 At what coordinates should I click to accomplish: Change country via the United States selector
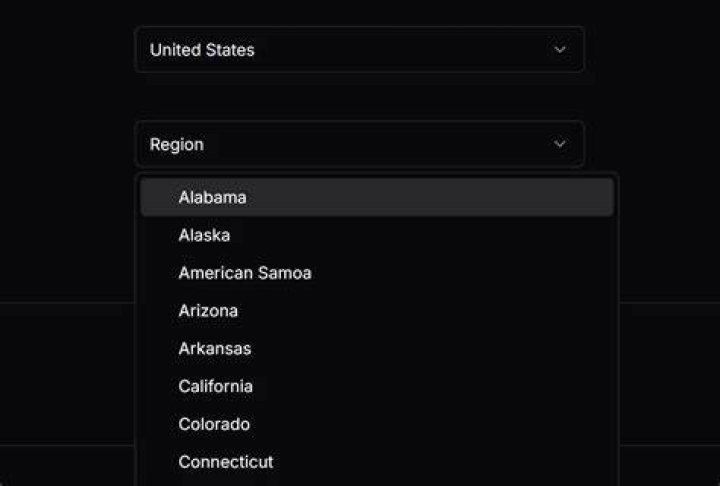tap(360, 50)
